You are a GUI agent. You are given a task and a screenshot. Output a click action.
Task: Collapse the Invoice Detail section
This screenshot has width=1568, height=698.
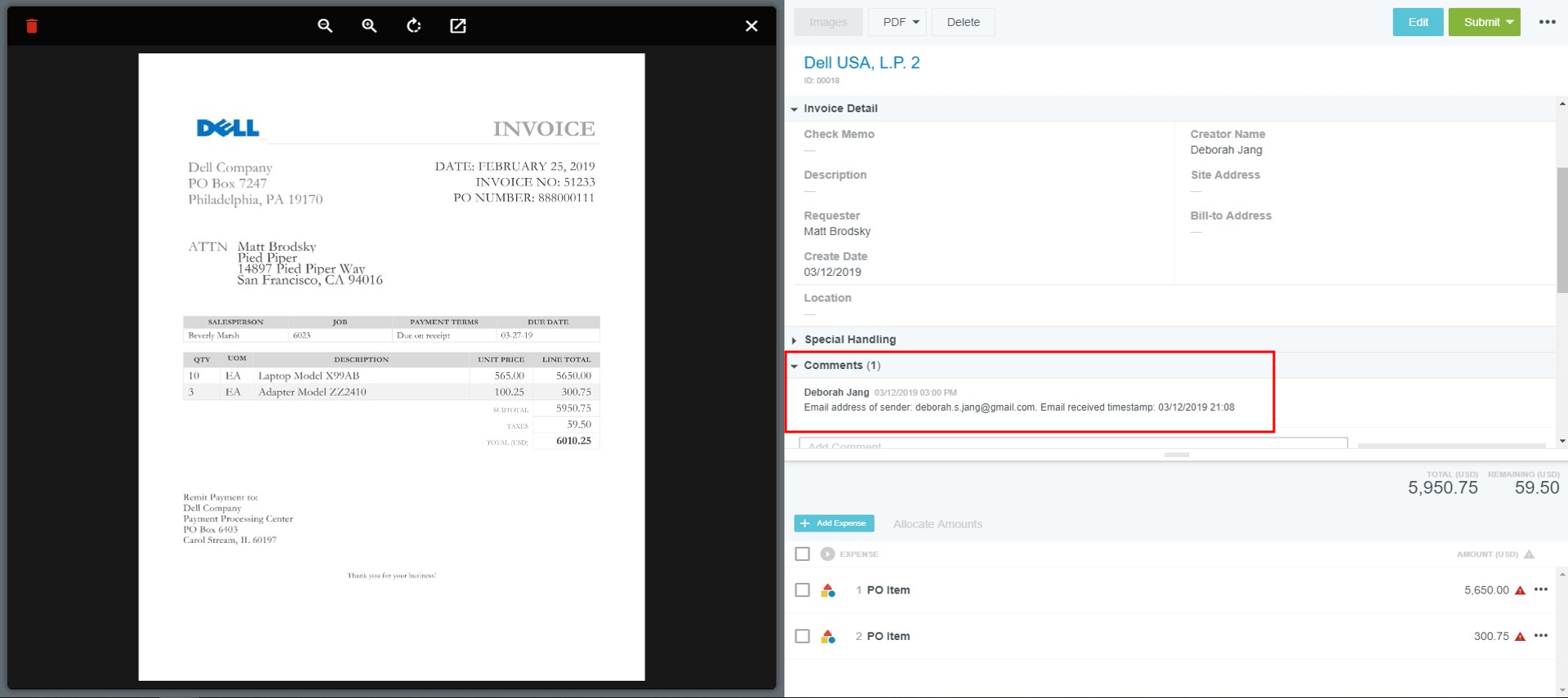(x=795, y=109)
